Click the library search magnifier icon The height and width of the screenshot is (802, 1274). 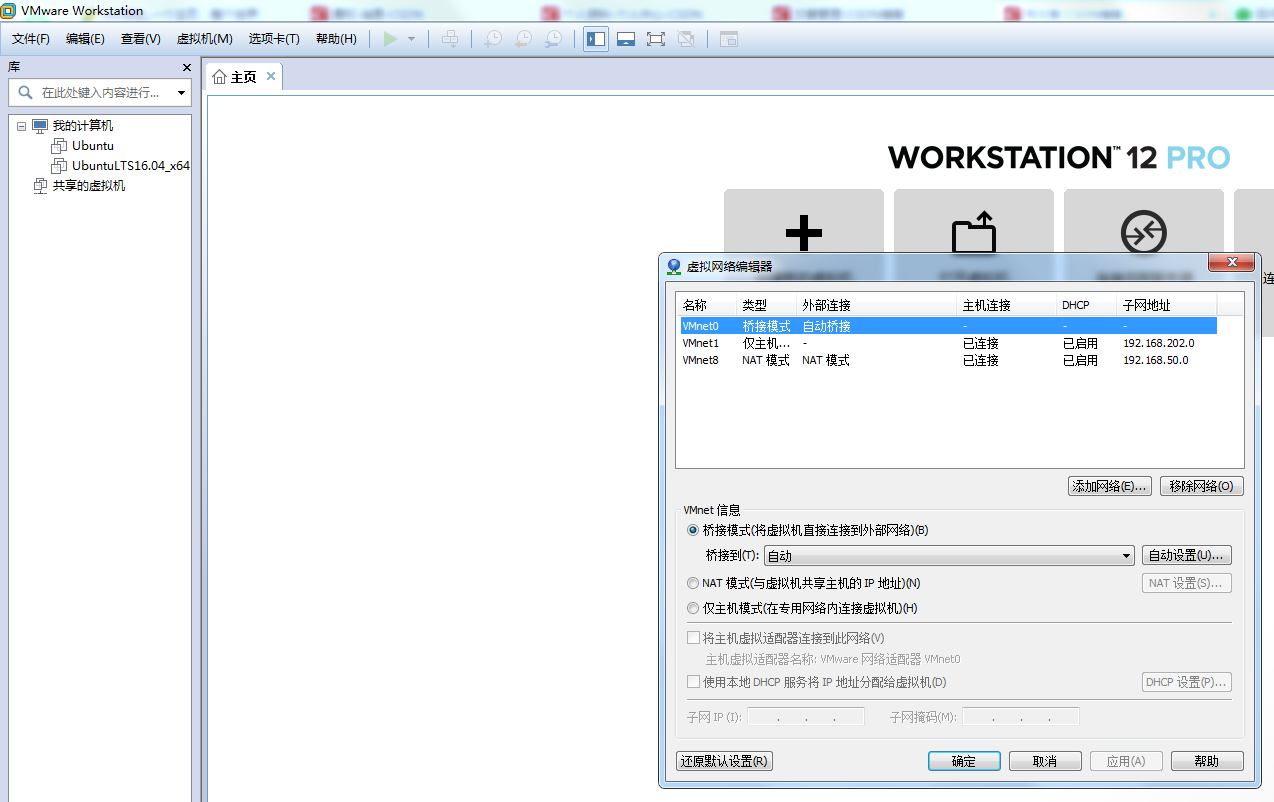[23, 92]
